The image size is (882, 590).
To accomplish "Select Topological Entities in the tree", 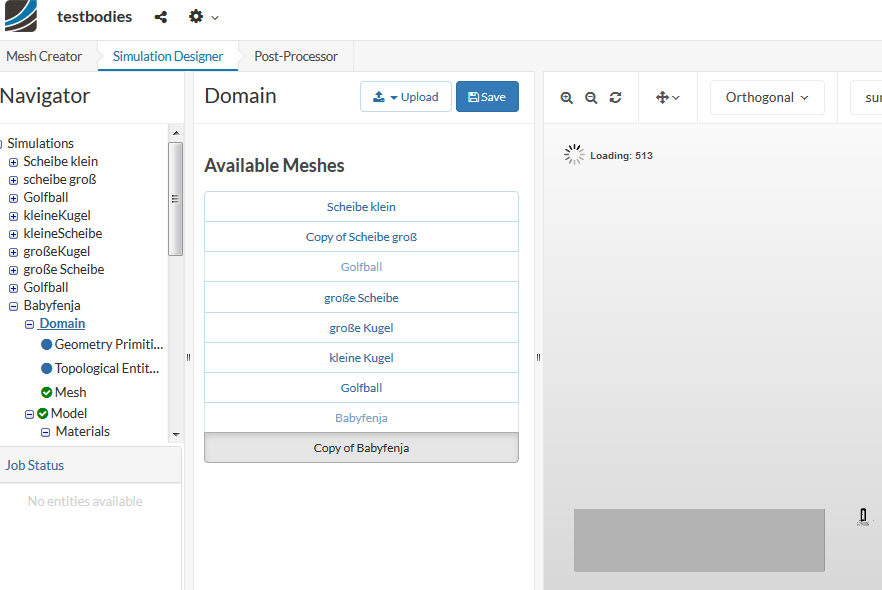I will (107, 368).
